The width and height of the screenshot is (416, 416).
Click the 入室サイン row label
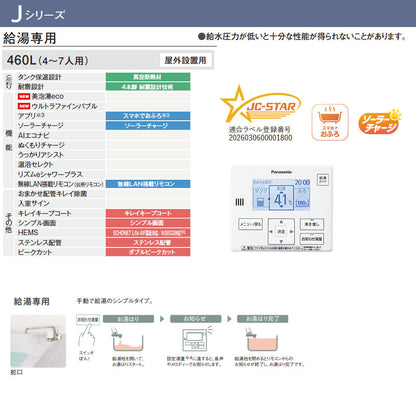pos(34,203)
